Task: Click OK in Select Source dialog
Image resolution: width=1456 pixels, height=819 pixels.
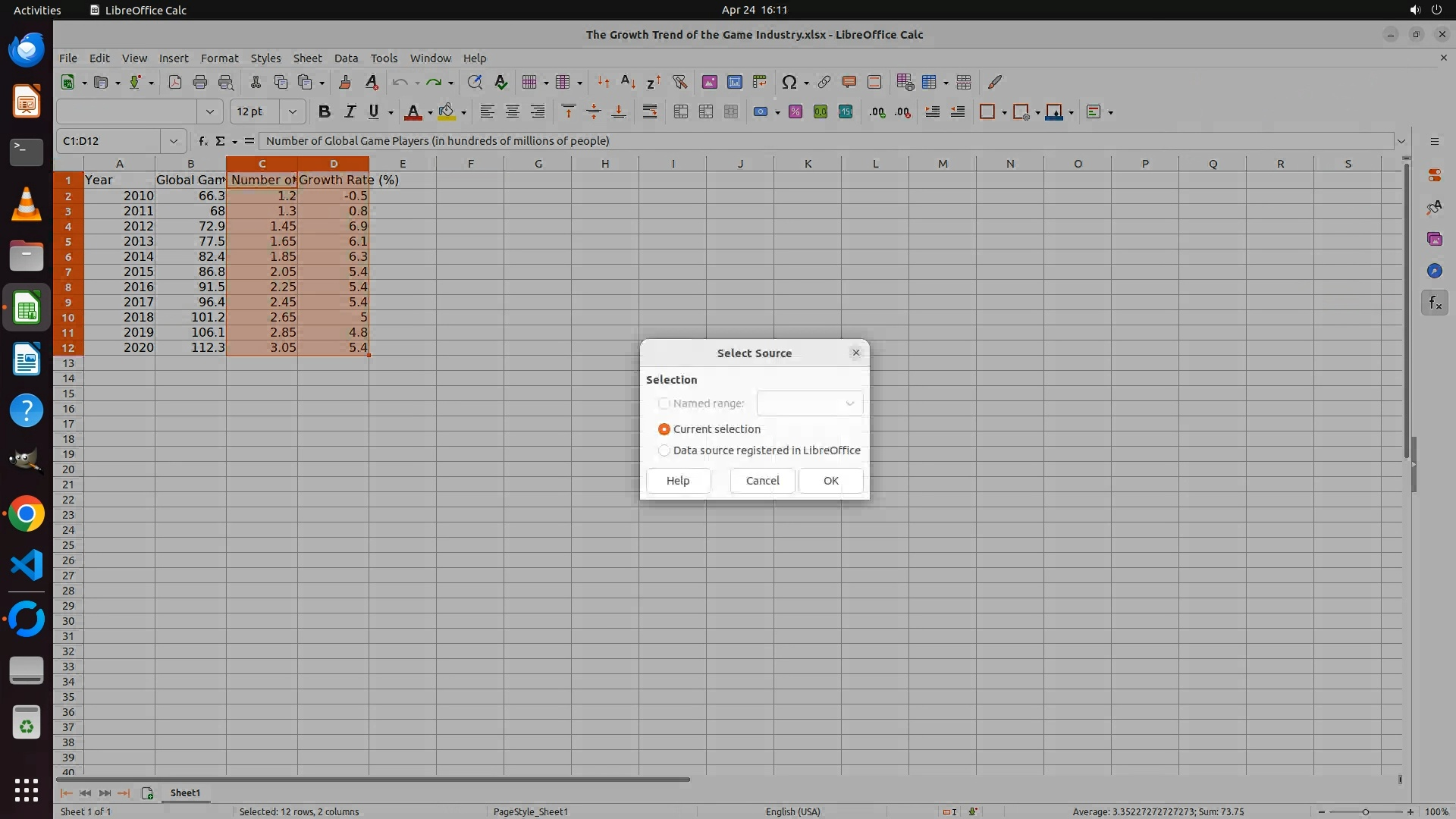Action: [830, 481]
